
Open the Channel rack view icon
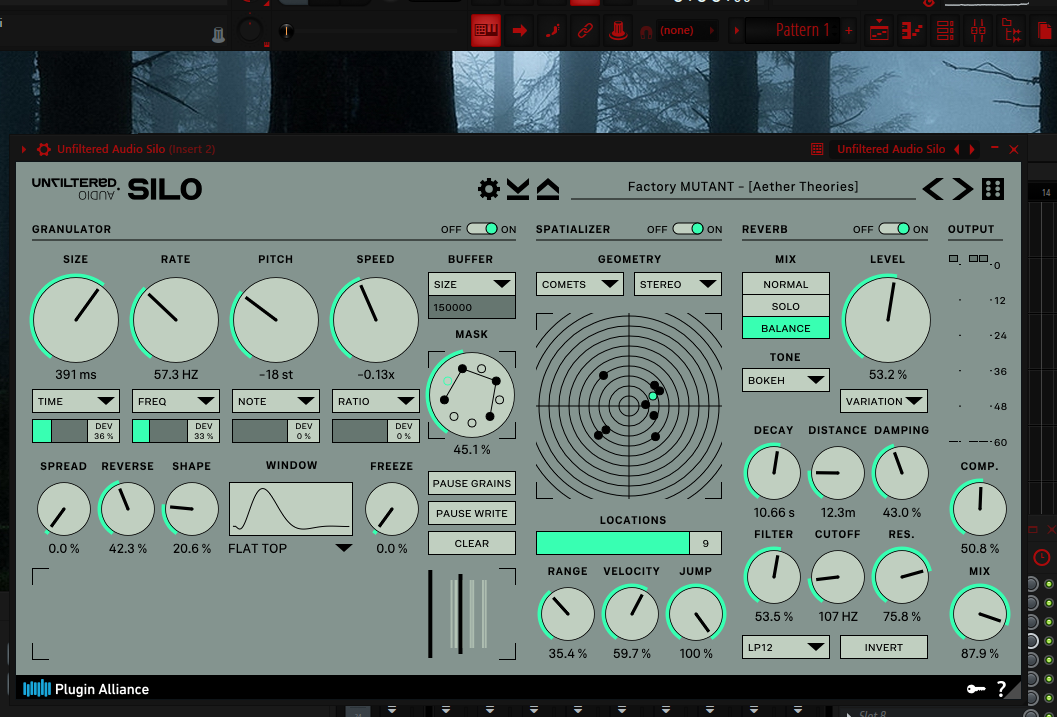pyautogui.click(x=945, y=30)
